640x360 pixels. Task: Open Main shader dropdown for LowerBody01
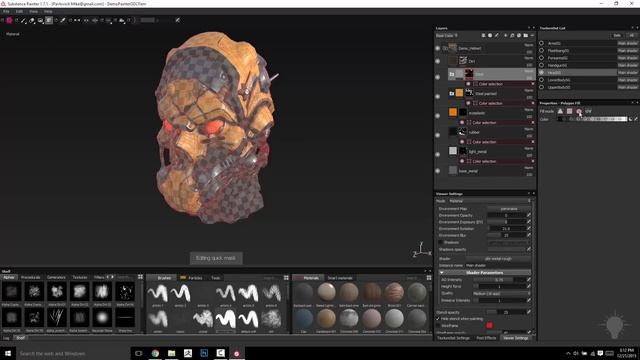(x=627, y=80)
